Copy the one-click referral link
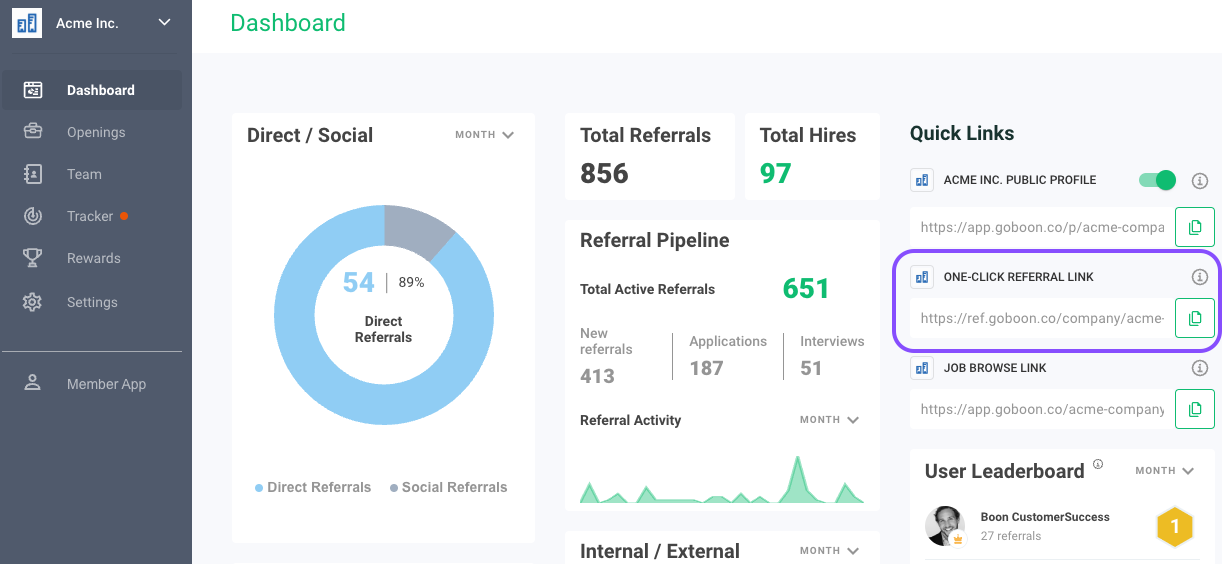 [1195, 318]
